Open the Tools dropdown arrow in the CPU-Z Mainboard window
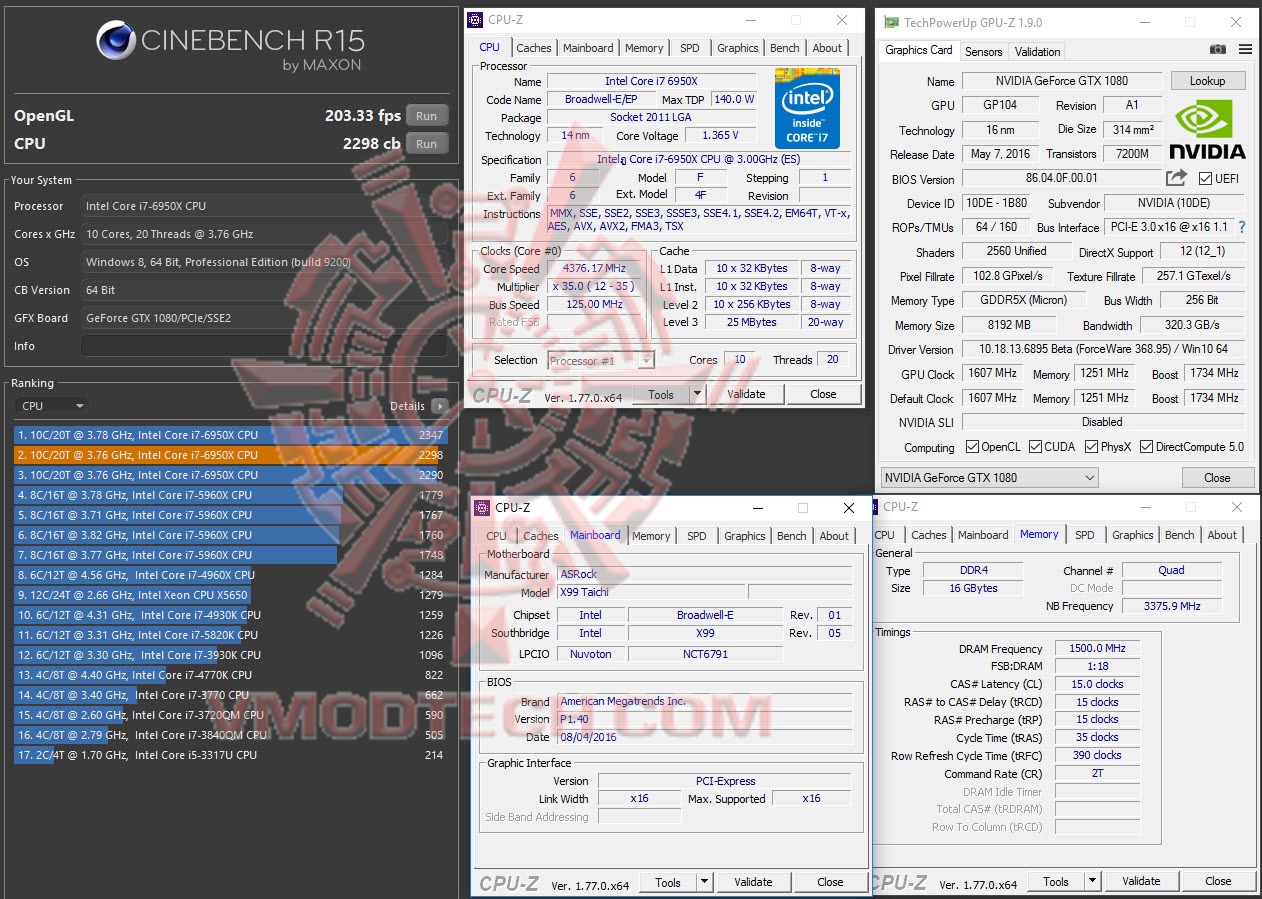1262x899 pixels. pyautogui.click(x=704, y=882)
